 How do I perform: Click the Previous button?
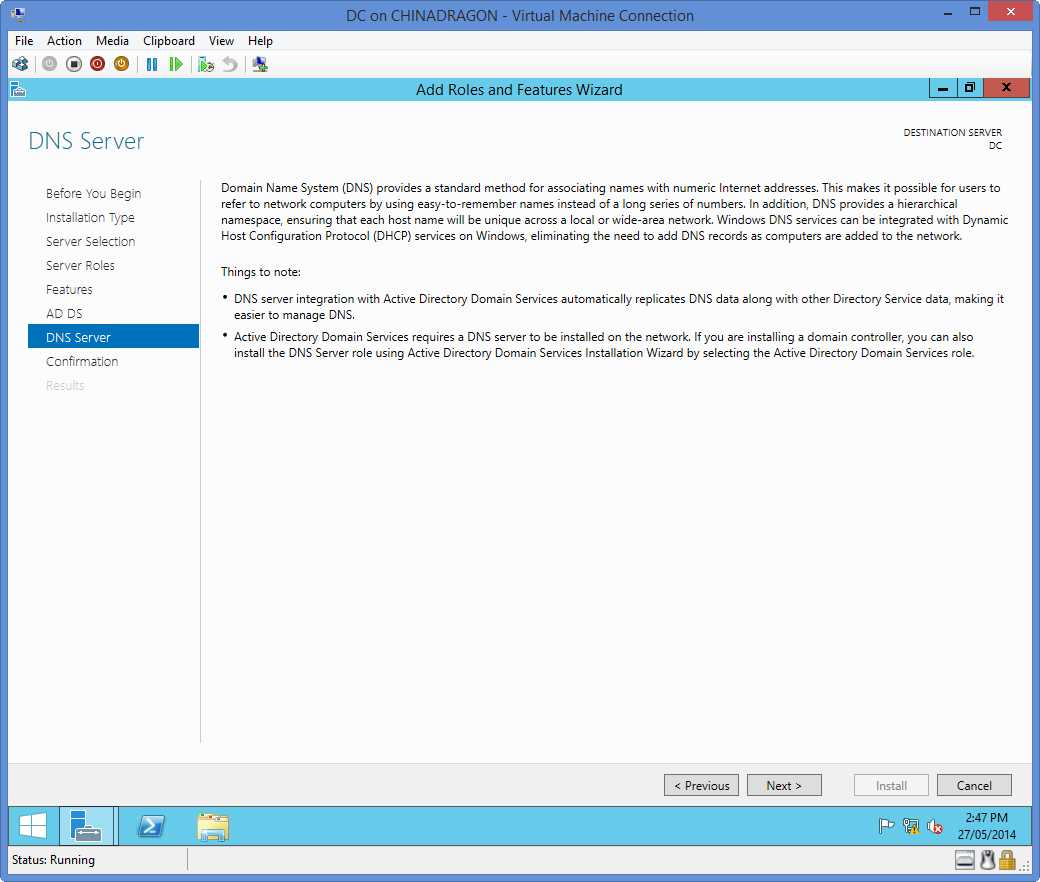pyautogui.click(x=701, y=785)
